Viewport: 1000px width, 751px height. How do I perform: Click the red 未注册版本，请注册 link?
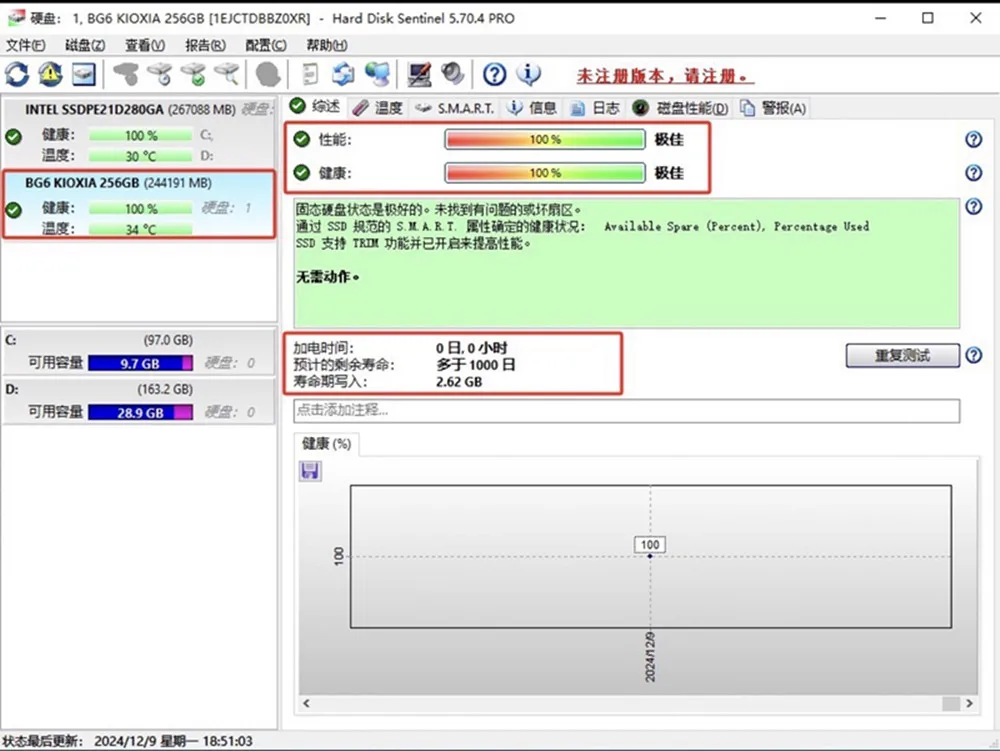665,76
